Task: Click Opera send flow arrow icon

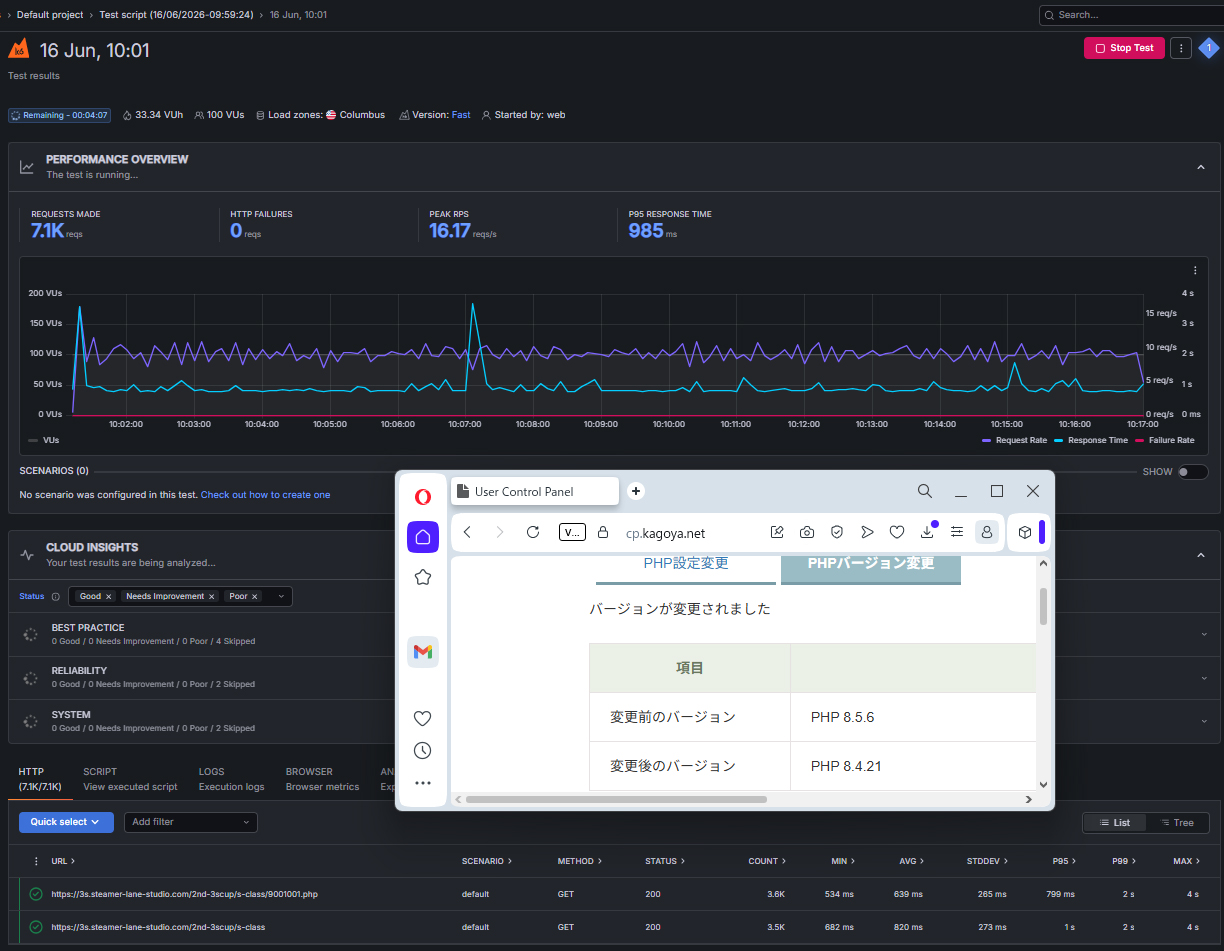Action: [x=867, y=532]
